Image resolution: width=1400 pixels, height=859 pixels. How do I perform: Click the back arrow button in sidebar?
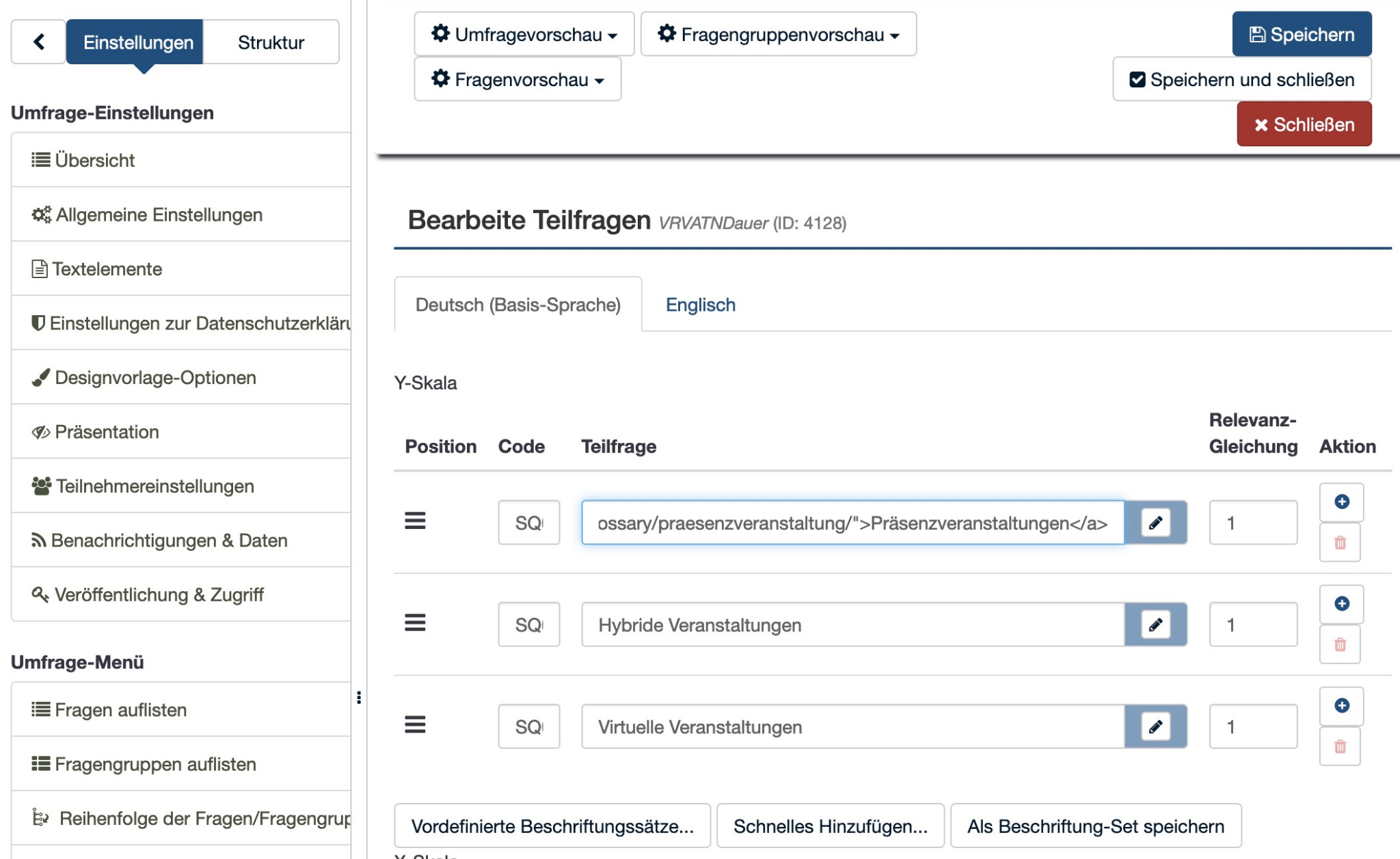coord(39,42)
